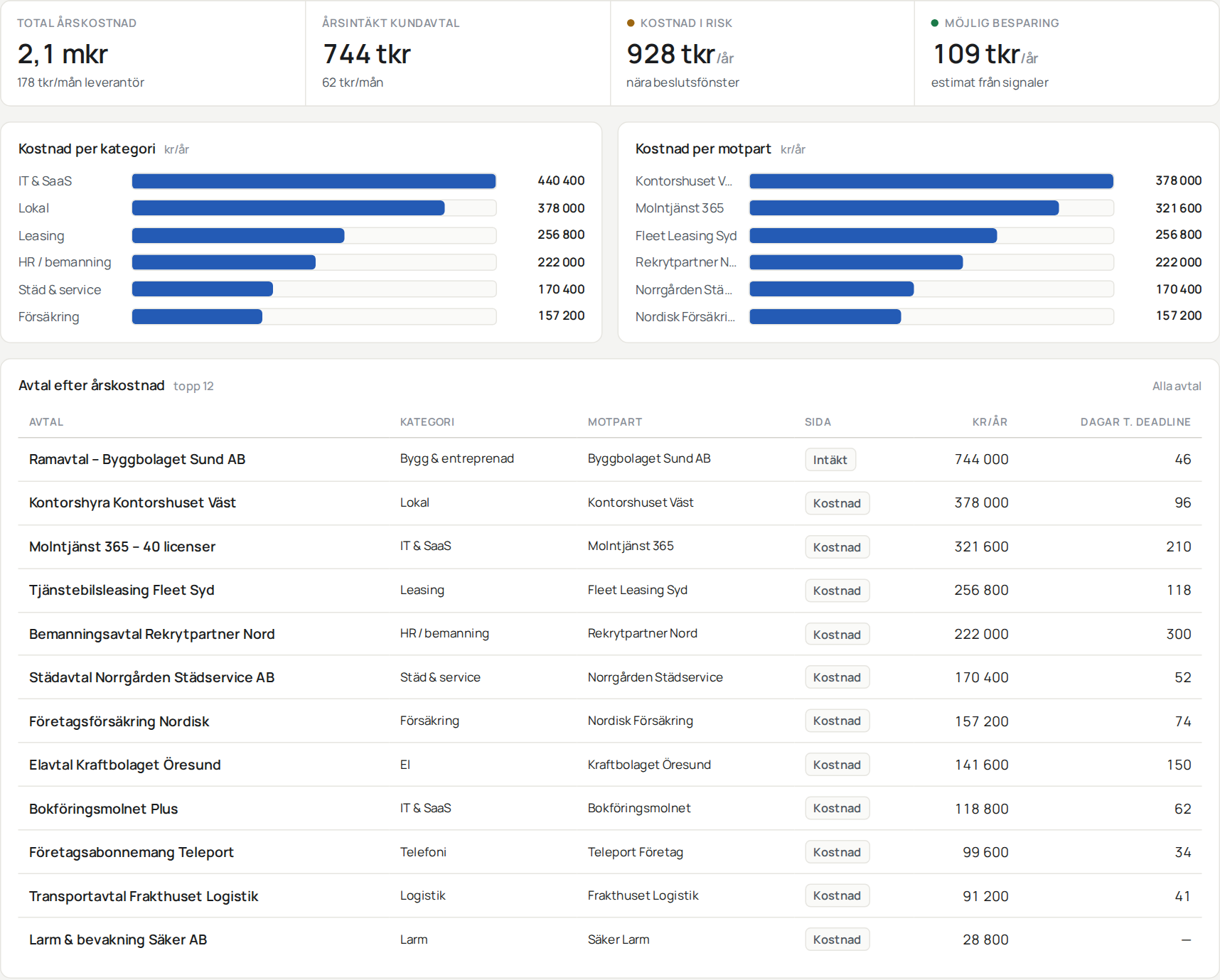Click the Molntjänst 365 label in Kostnad per motpart
Image resolution: width=1220 pixels, height=980 pixels.
[x=680, y=208]
